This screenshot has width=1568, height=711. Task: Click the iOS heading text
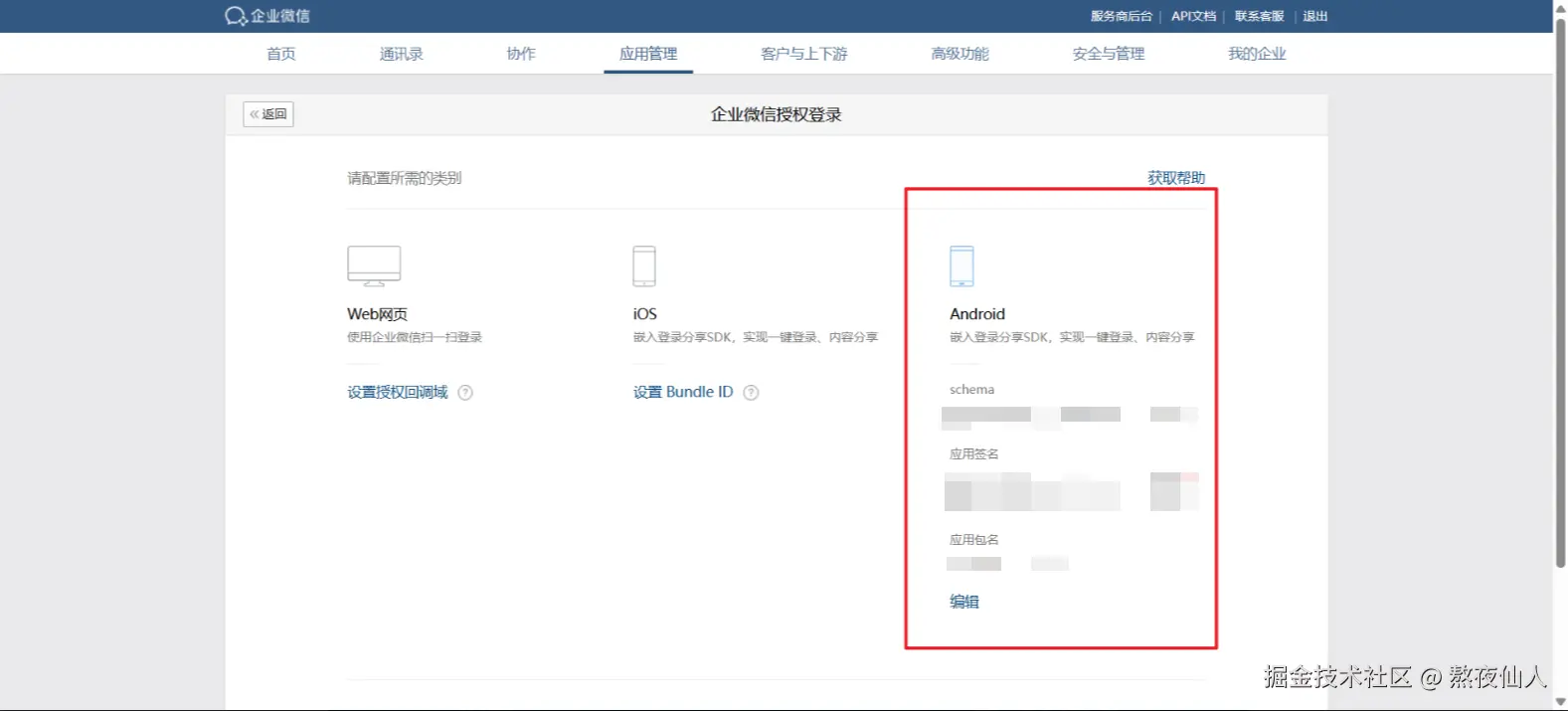click(645, 314)
